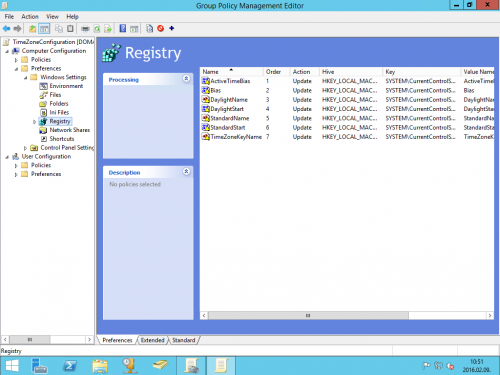Click the Print toolbar icon
Viewport: 500px width, 375px height.
(85, 29)
